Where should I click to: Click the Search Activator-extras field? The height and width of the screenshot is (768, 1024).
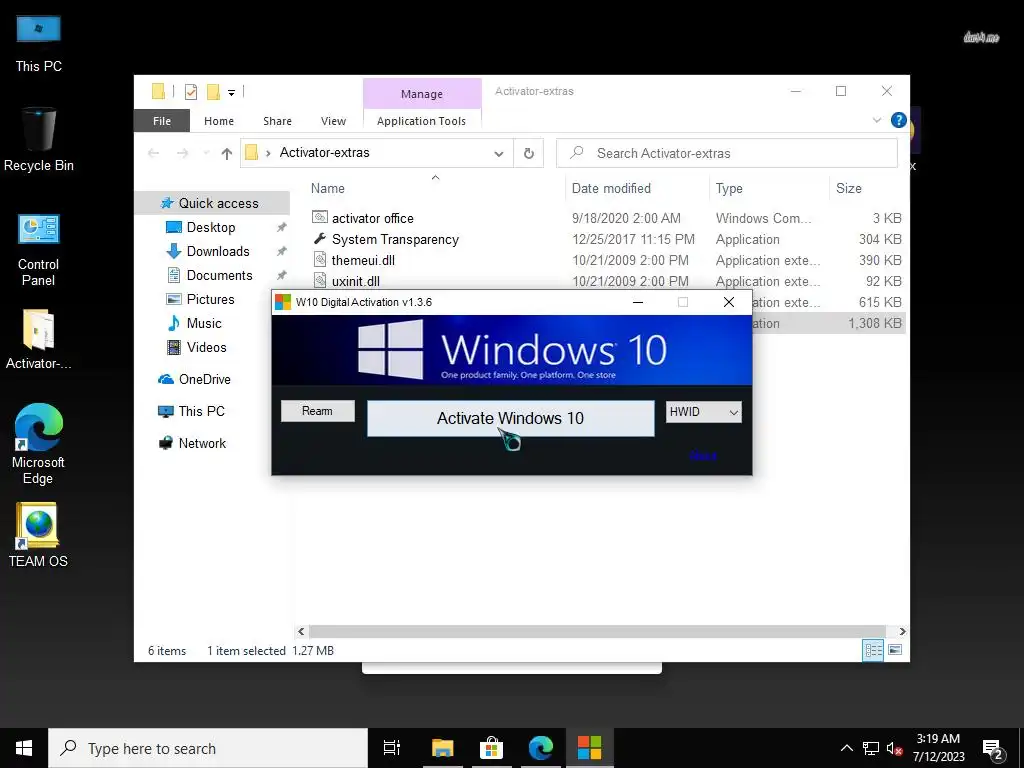727,153
